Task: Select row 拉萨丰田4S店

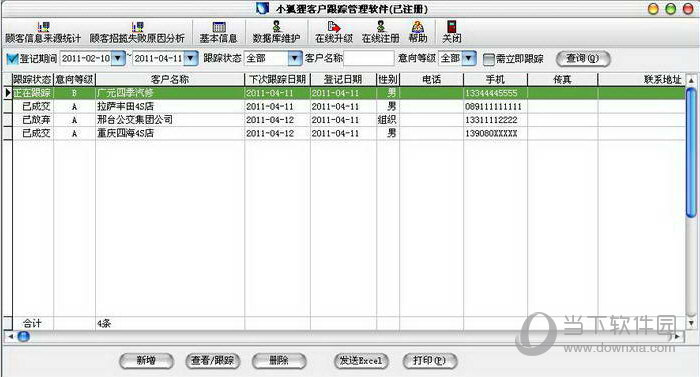Action: [348, 106]
